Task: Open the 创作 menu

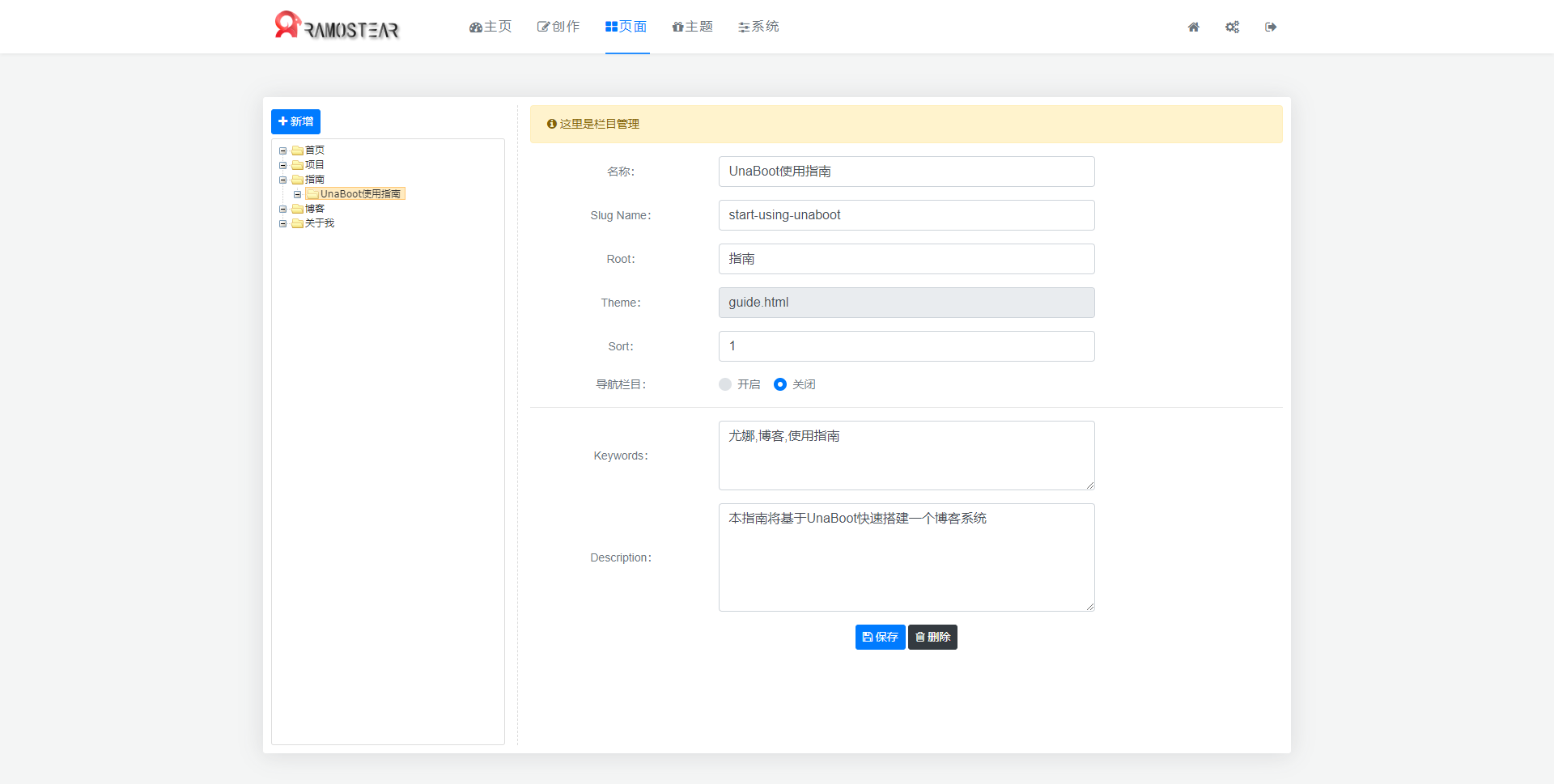Action: tap(558, 27)
